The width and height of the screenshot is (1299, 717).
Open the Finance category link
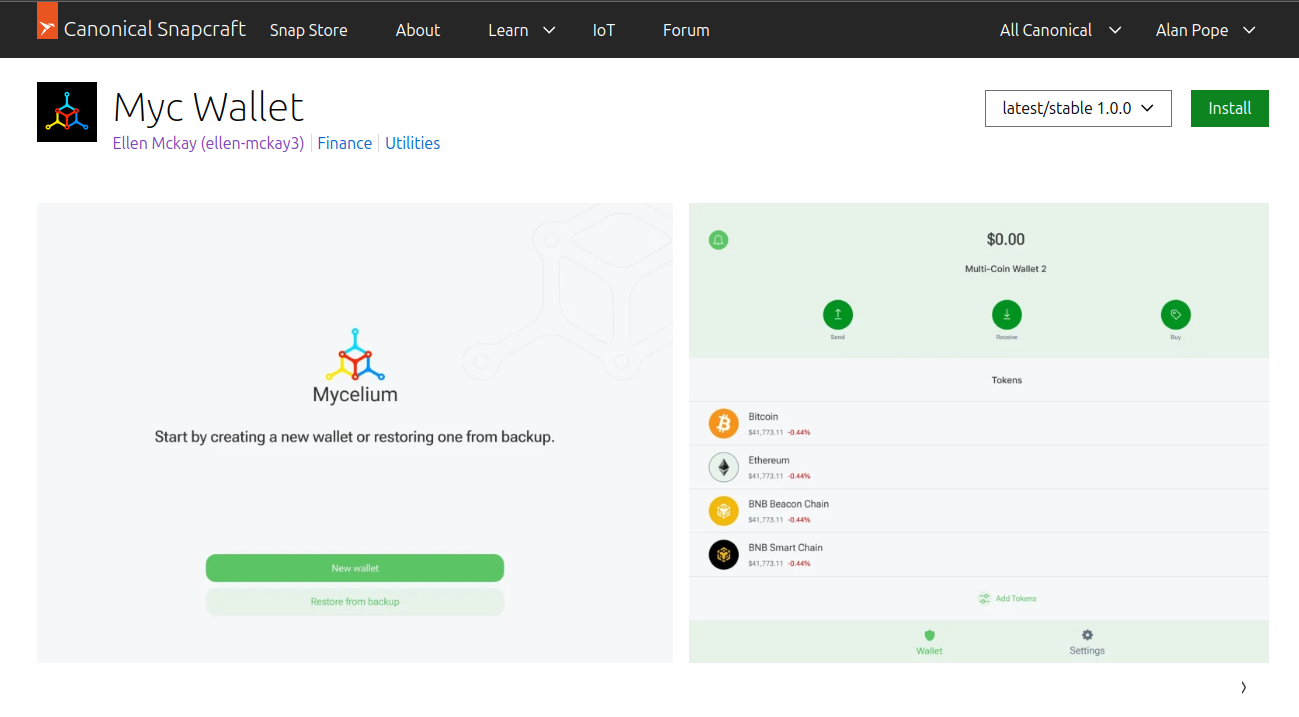coord(345,143)
